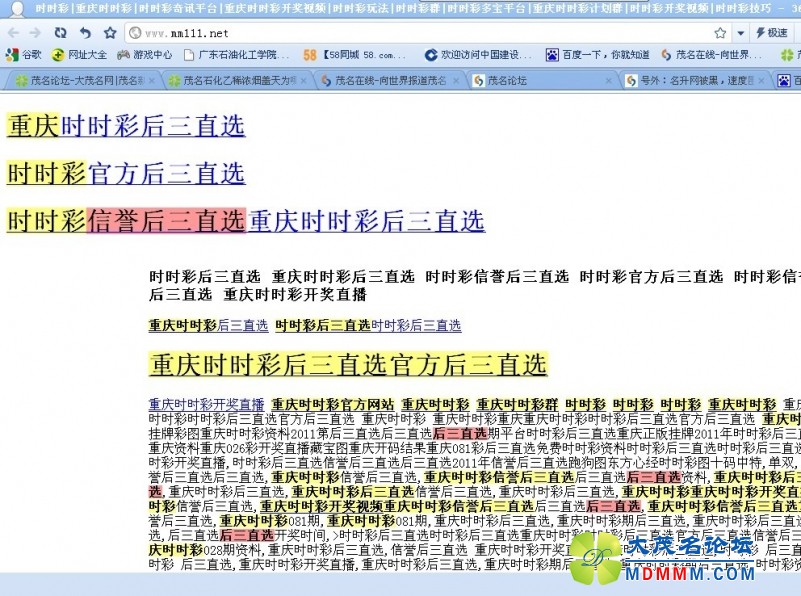Open the 欢迎访问中国建设 bookmark
801x596 pixels.
(x=479, y=54)
